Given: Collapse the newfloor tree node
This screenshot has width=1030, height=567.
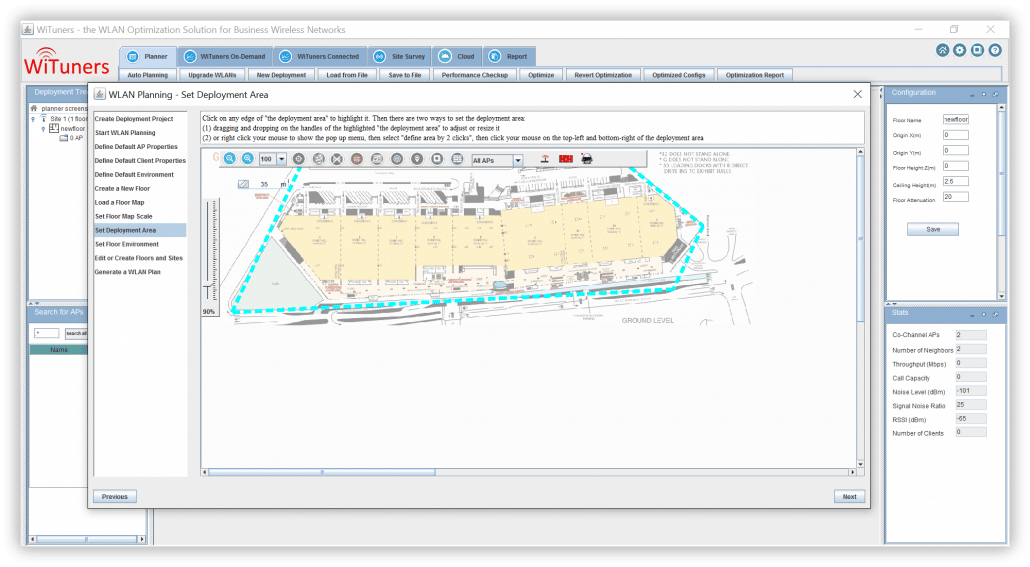Looking at the screenshot, I should (43, 129).
